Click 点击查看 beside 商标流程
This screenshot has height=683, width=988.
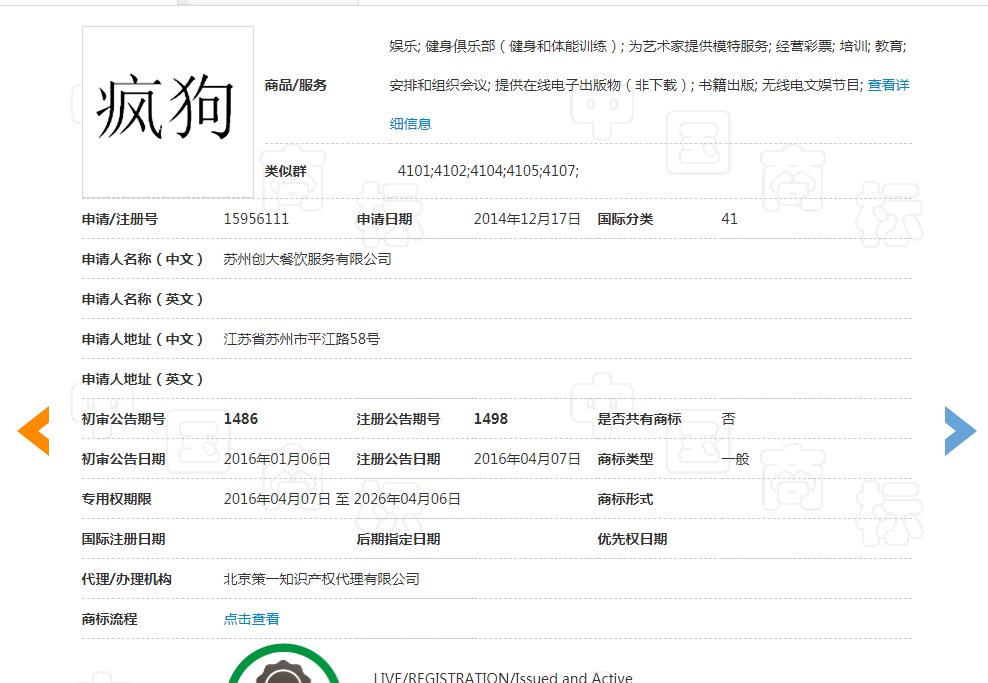pos(251,618)
